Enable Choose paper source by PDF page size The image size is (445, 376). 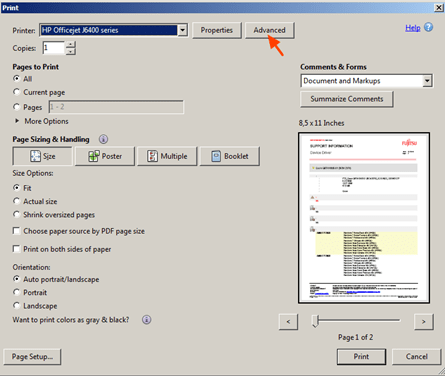16,231
